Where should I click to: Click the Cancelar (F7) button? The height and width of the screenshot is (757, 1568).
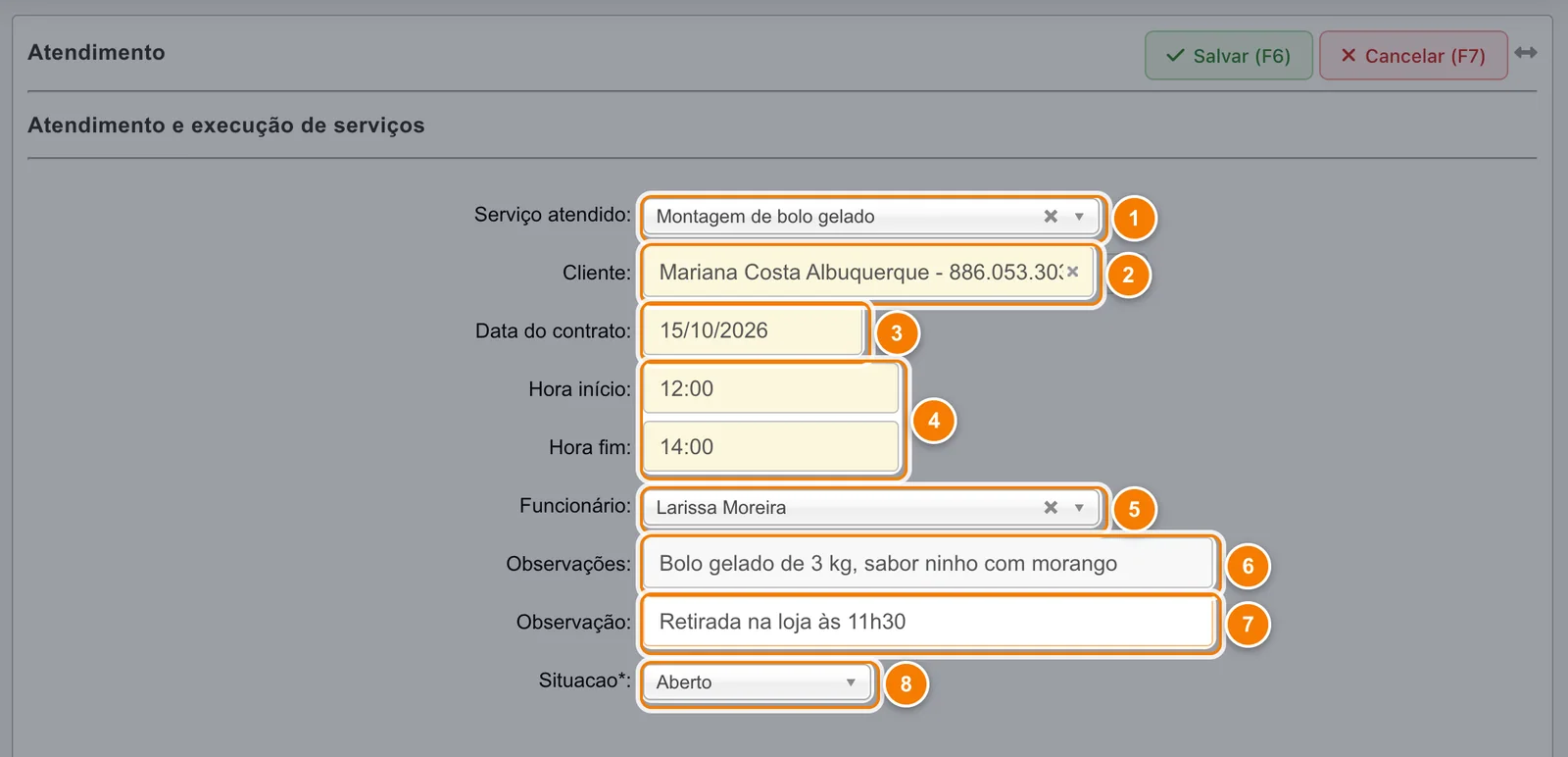1413,56
